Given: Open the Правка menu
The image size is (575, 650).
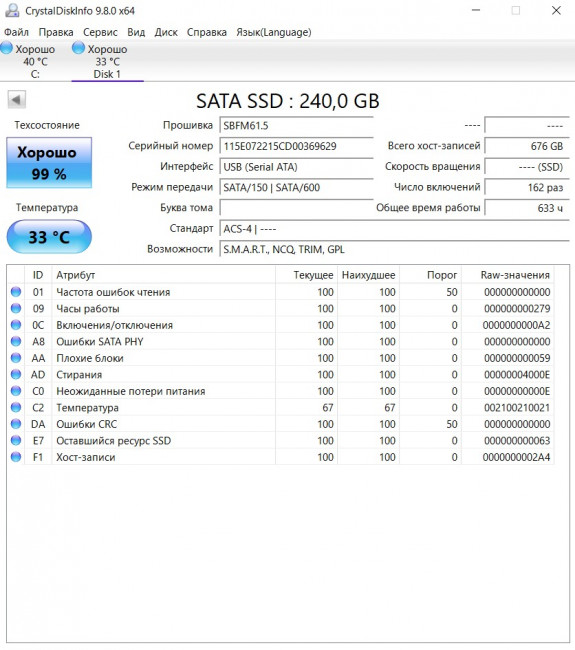Looking at the screenshot, I should 56,32.
